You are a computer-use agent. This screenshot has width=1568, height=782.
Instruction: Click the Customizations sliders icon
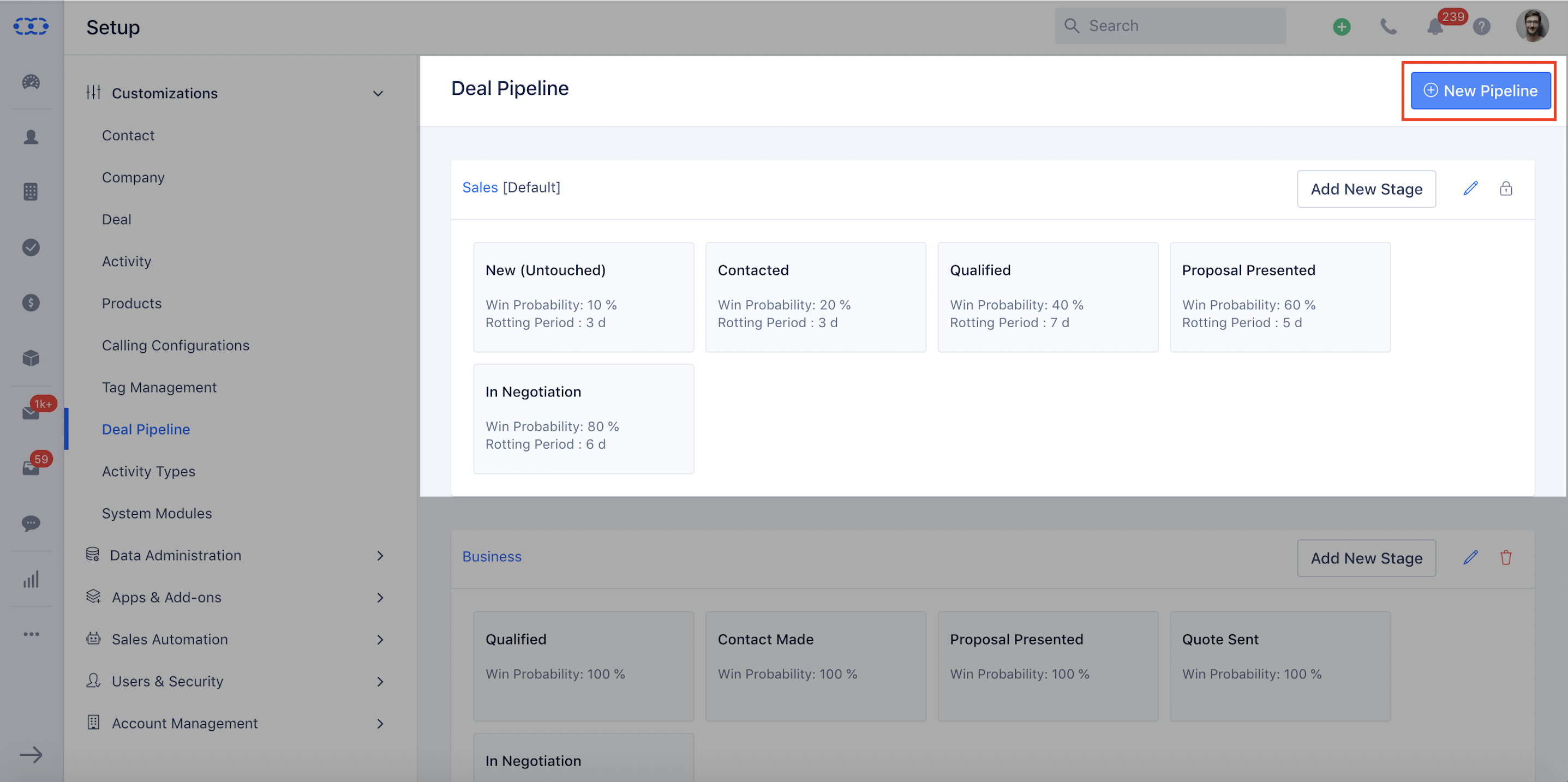(93, 93)
